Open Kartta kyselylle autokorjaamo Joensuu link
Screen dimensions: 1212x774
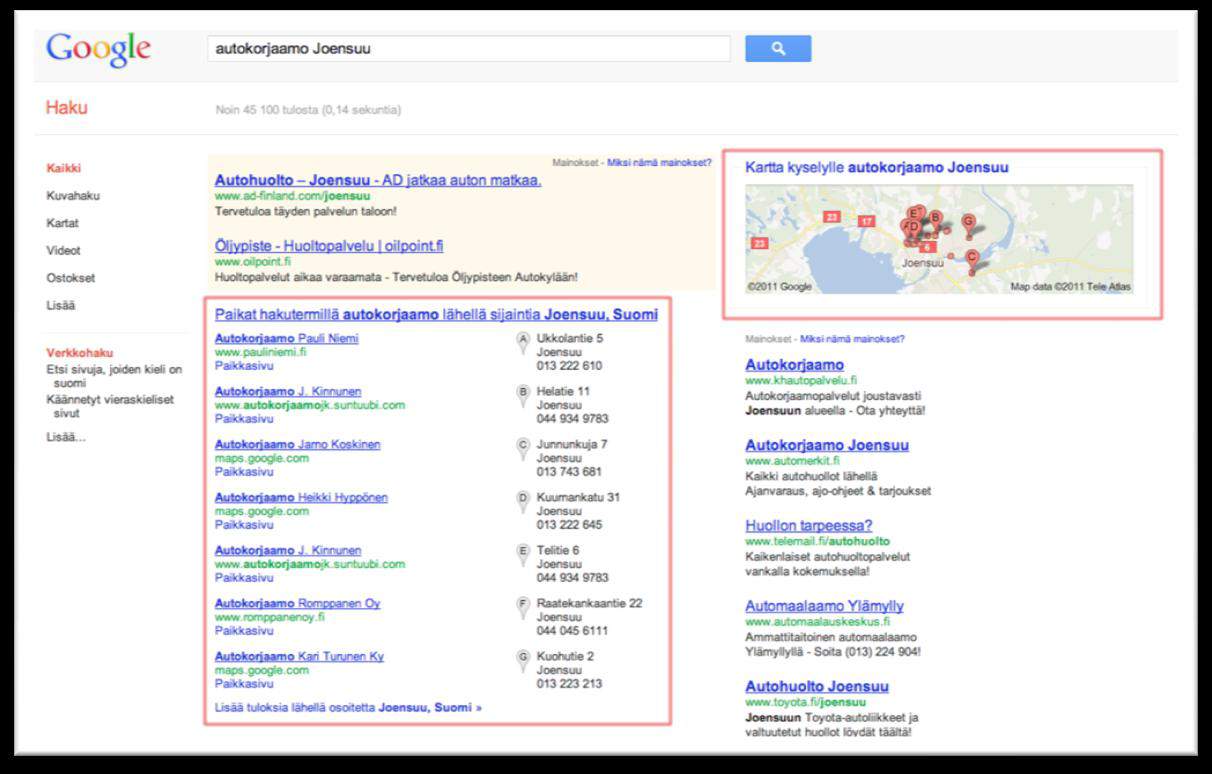877,167
